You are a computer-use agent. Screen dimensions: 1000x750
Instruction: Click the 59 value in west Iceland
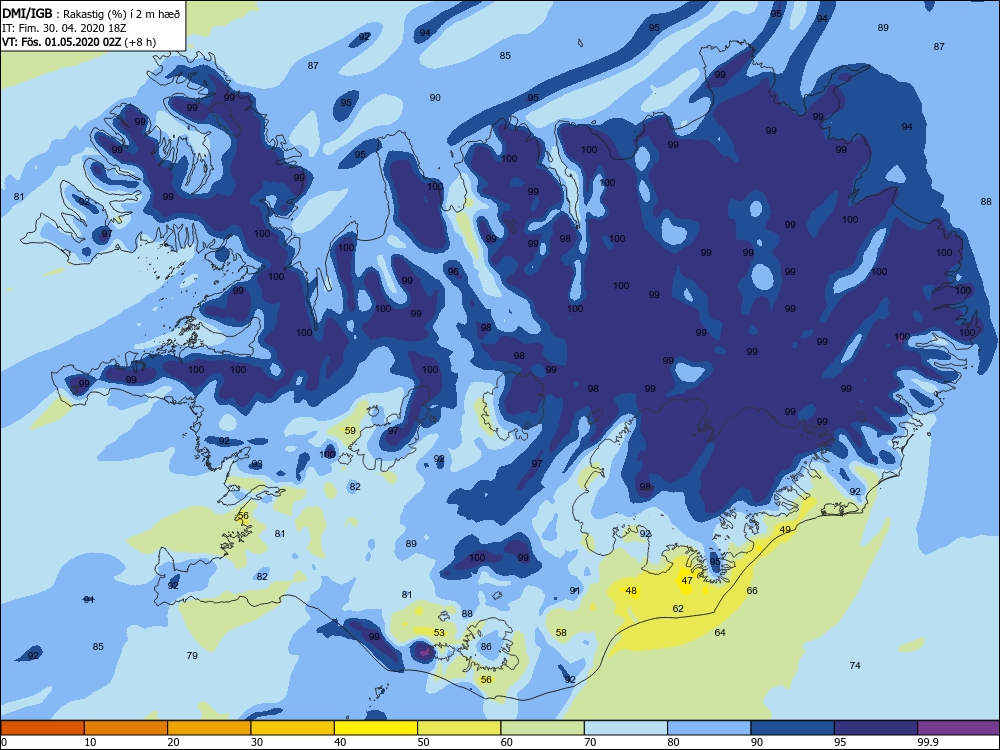[350, 430]
